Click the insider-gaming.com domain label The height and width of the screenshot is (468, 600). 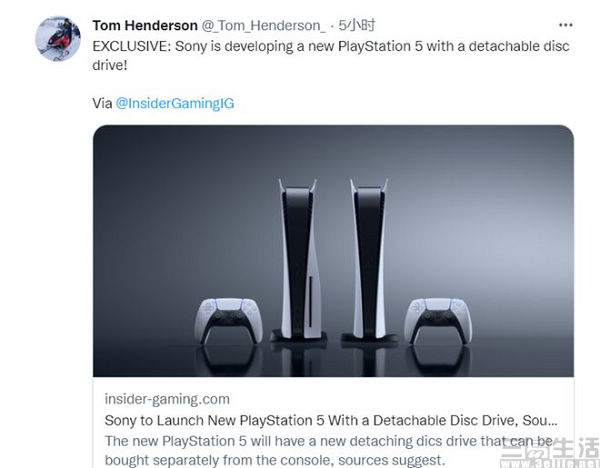[167, 399]
